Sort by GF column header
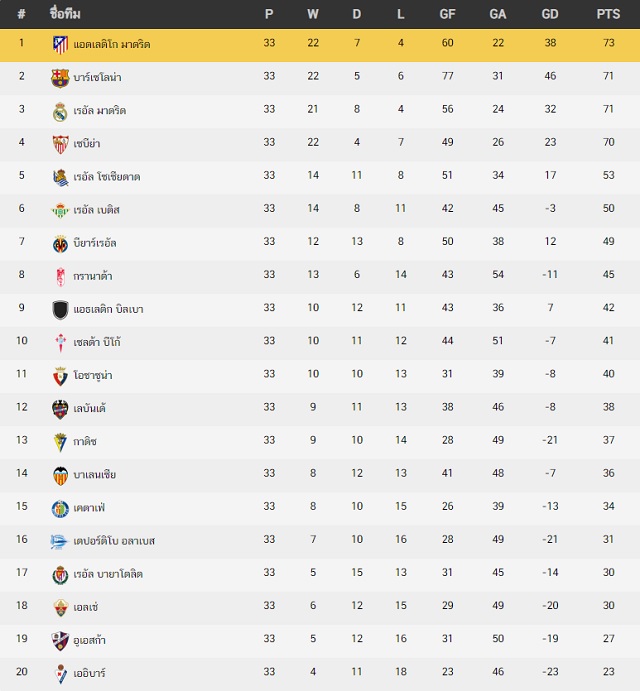 point(447,14)
